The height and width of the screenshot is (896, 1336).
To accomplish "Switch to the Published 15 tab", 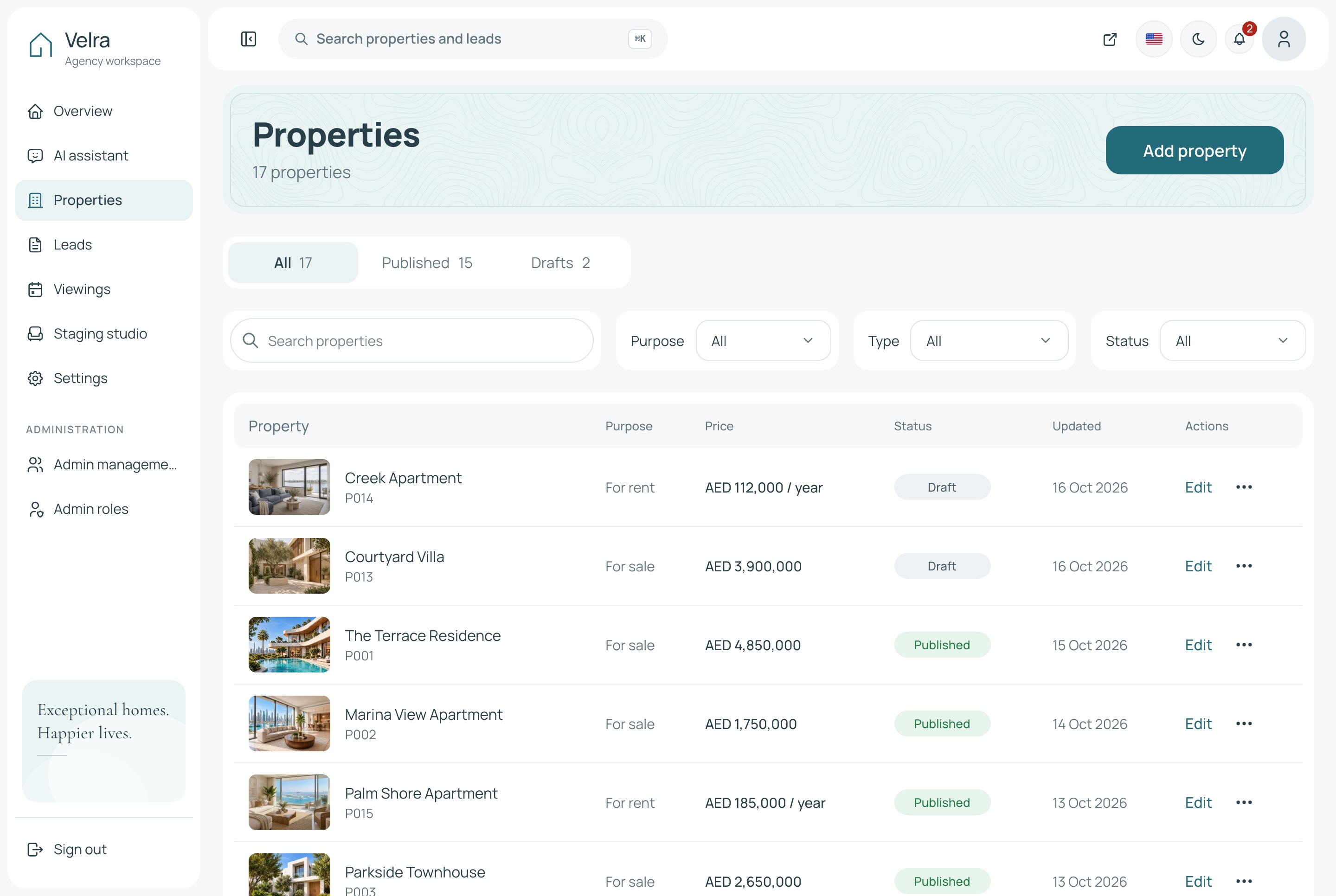I will pos(427,263).
